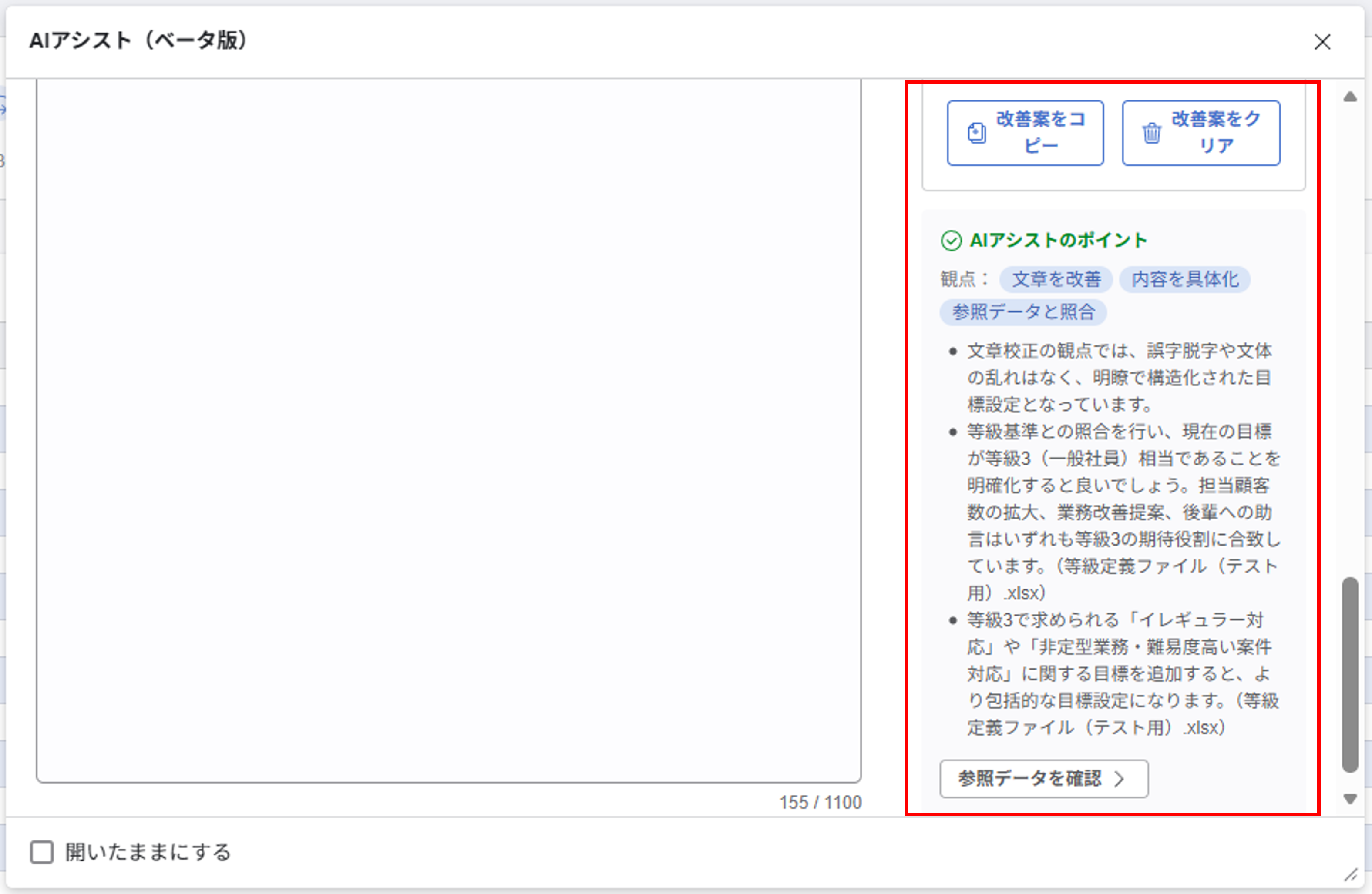
Task: Click the 155 / 1100 character counter
Action: pos(820,802)
